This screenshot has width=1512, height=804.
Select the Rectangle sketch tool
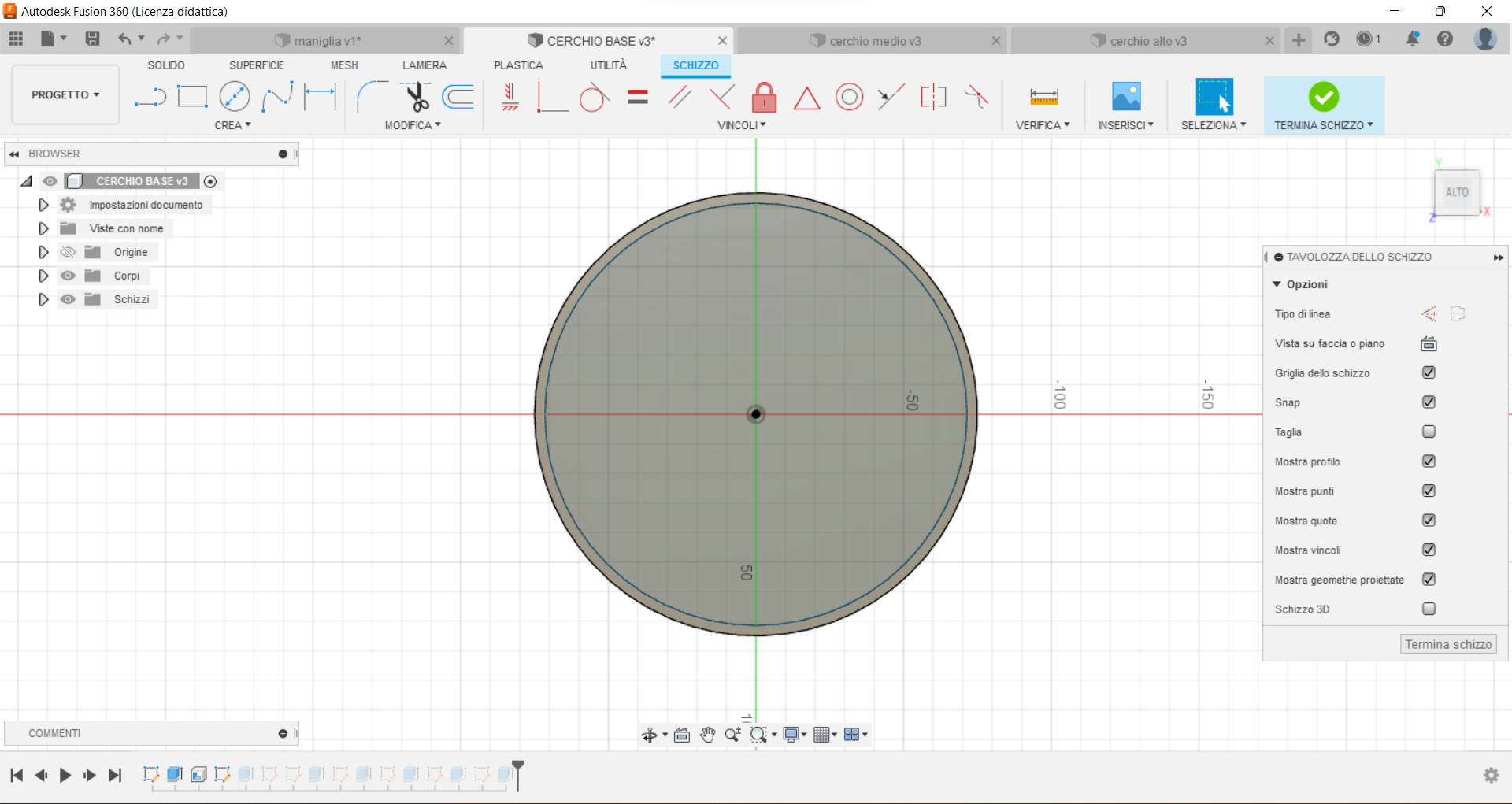coord(192,96)
